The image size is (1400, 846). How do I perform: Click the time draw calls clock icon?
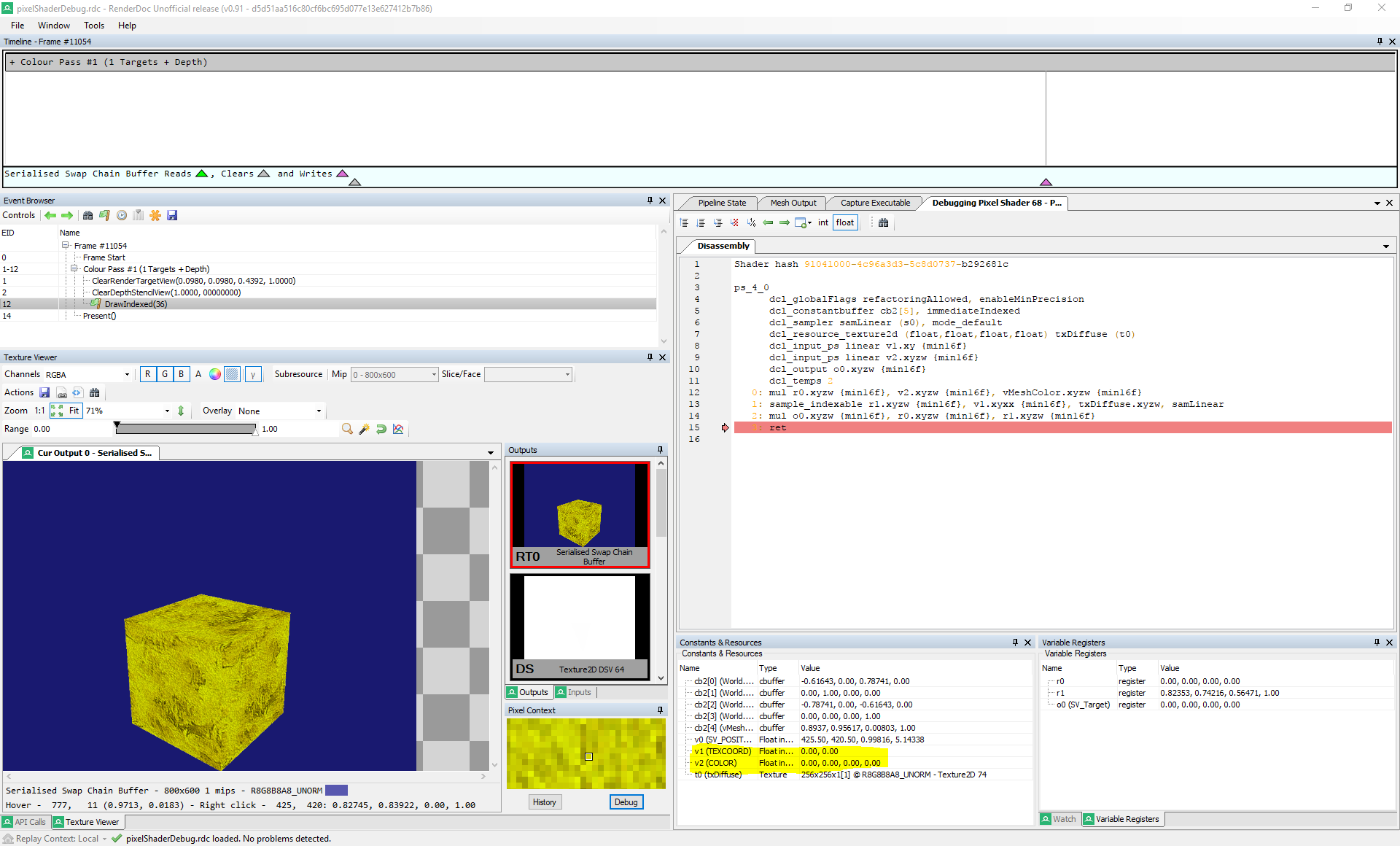[121, 215]
